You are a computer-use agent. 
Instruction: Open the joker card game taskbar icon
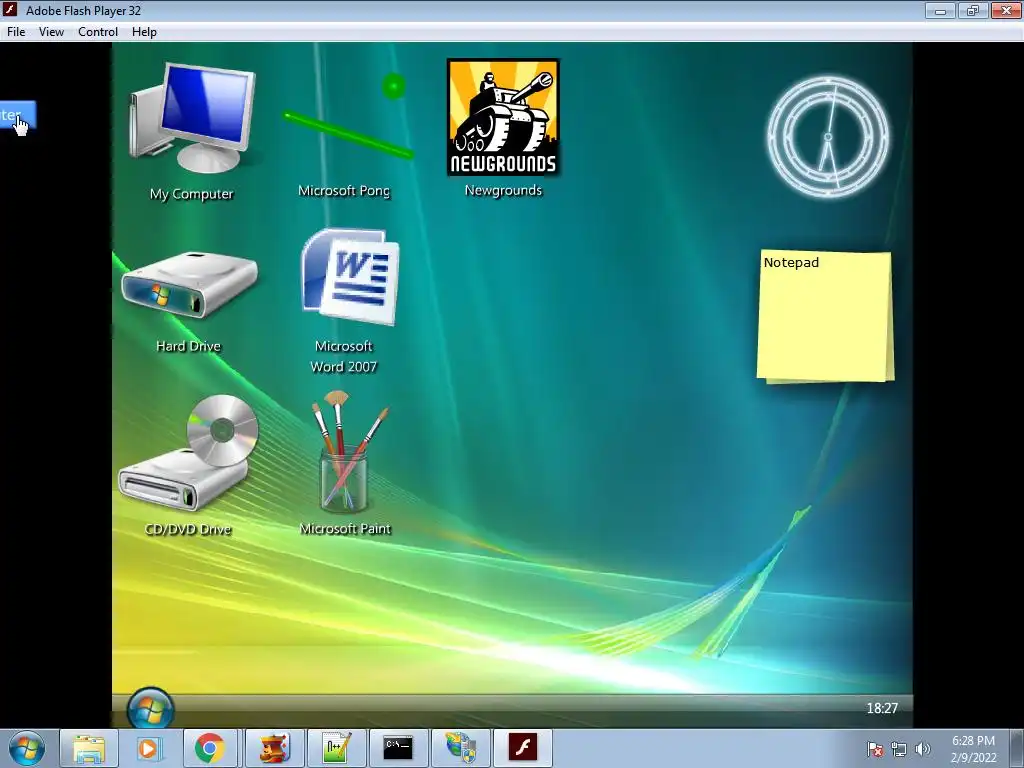tap(274, 748)
